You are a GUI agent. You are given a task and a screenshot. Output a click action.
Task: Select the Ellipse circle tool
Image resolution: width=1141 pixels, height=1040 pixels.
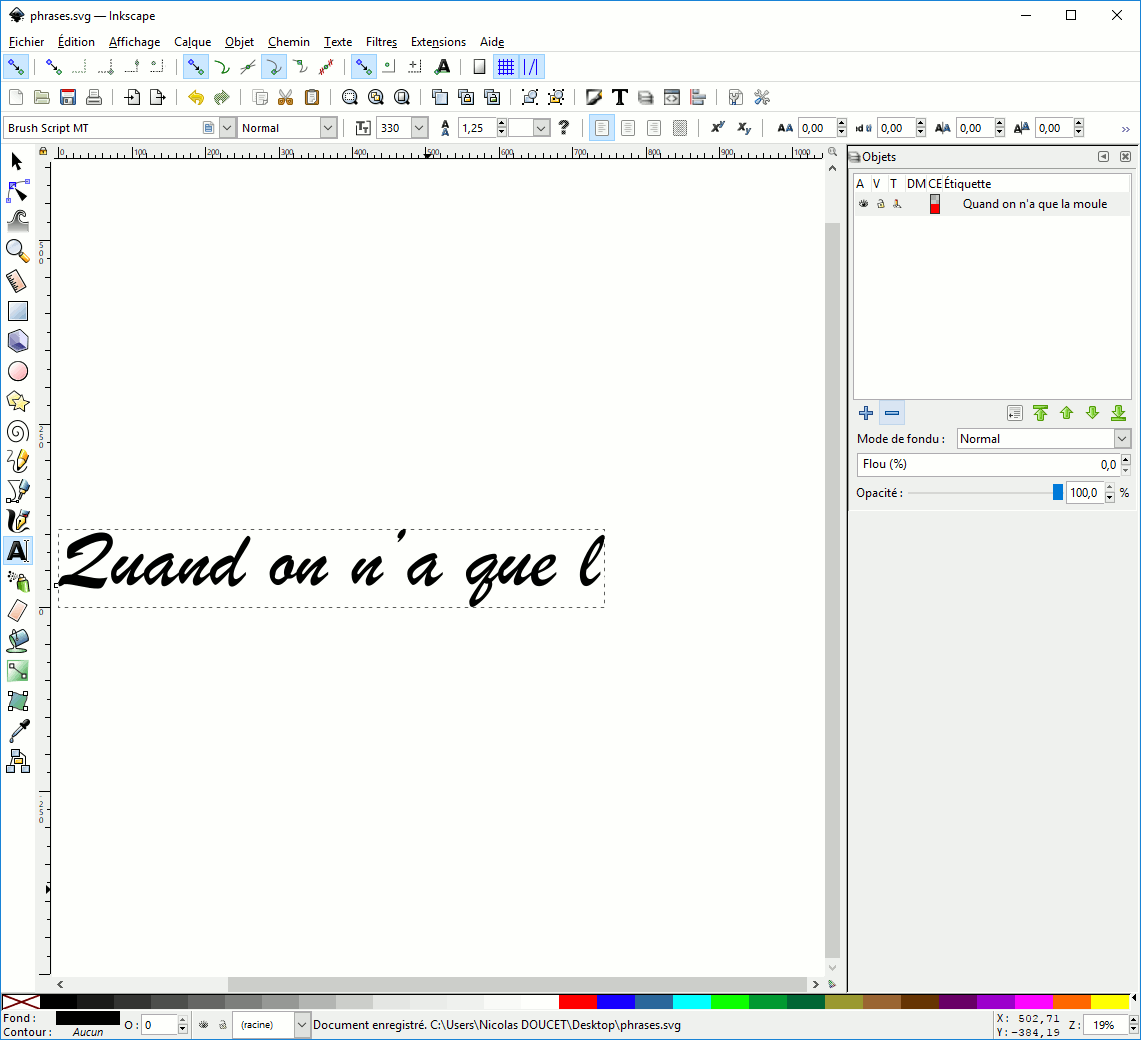tap(17, 371)
